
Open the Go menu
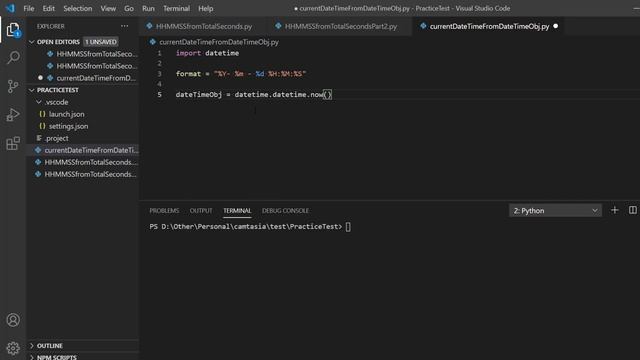(129, 8)
